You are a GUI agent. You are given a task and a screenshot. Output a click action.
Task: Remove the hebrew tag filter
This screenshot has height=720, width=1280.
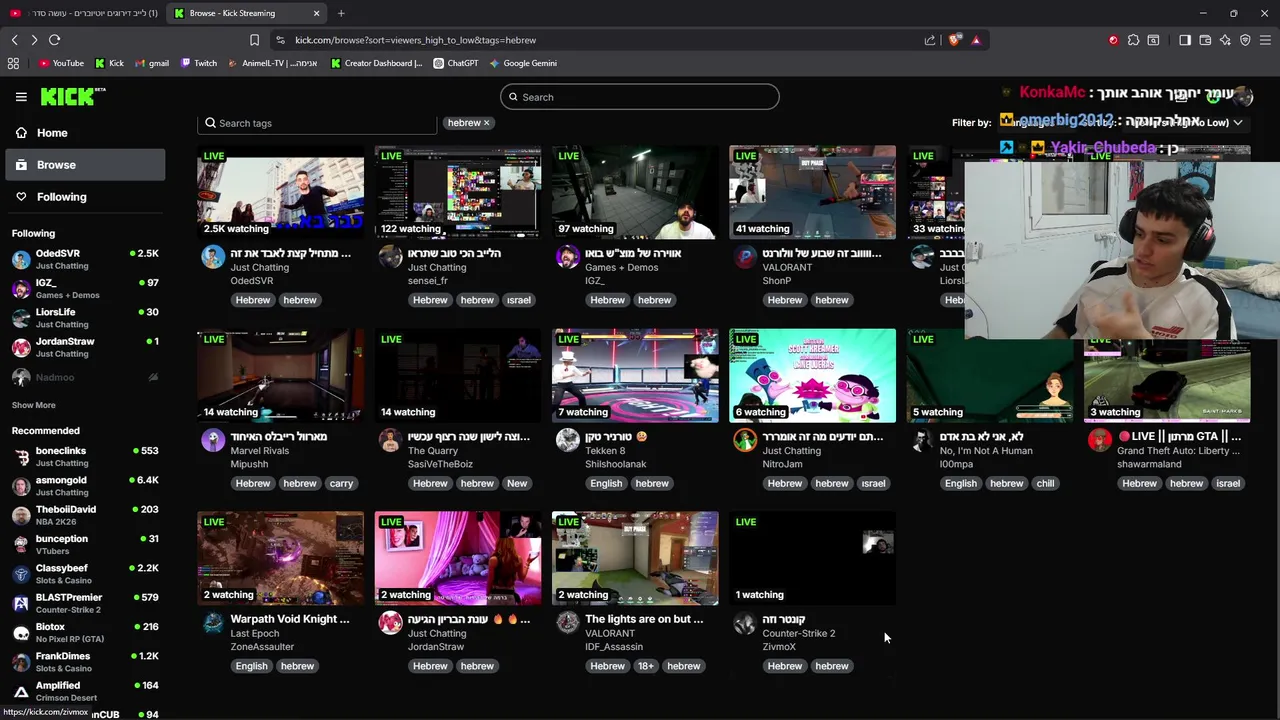point(487,123)
